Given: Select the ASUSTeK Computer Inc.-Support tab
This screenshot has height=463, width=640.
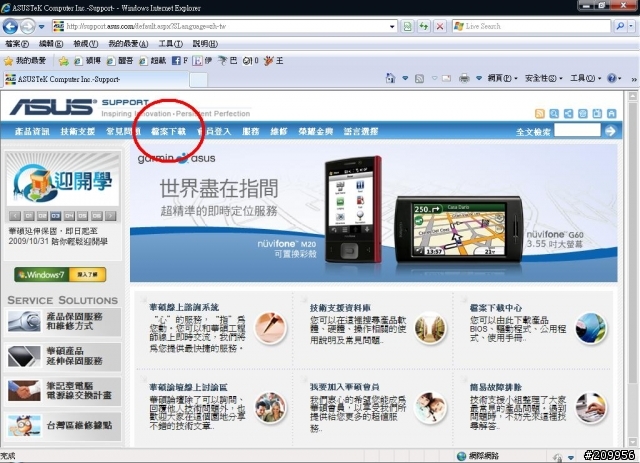Looking at the screenshot, I should point(96,79).
